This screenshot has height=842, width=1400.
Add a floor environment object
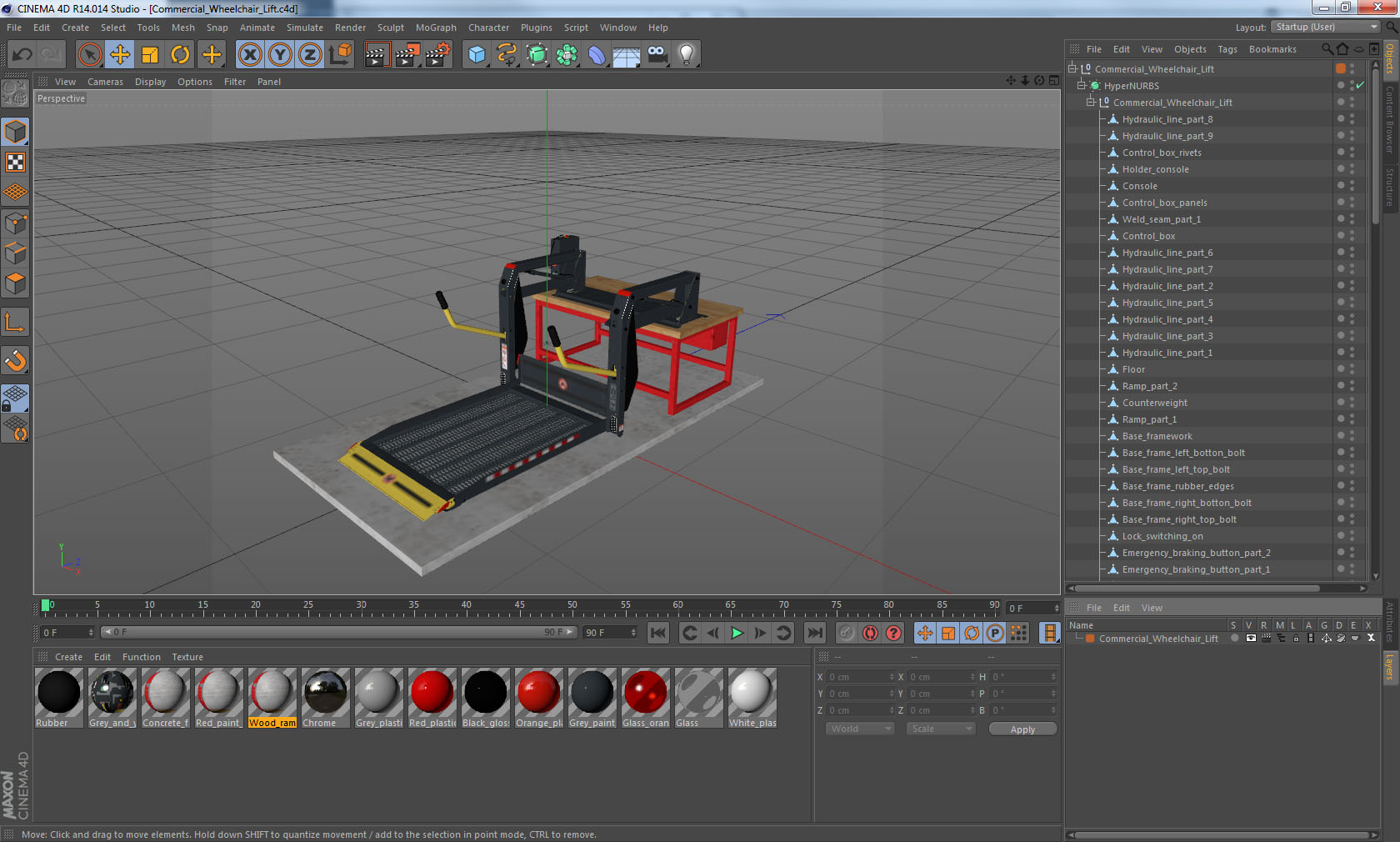627,55
